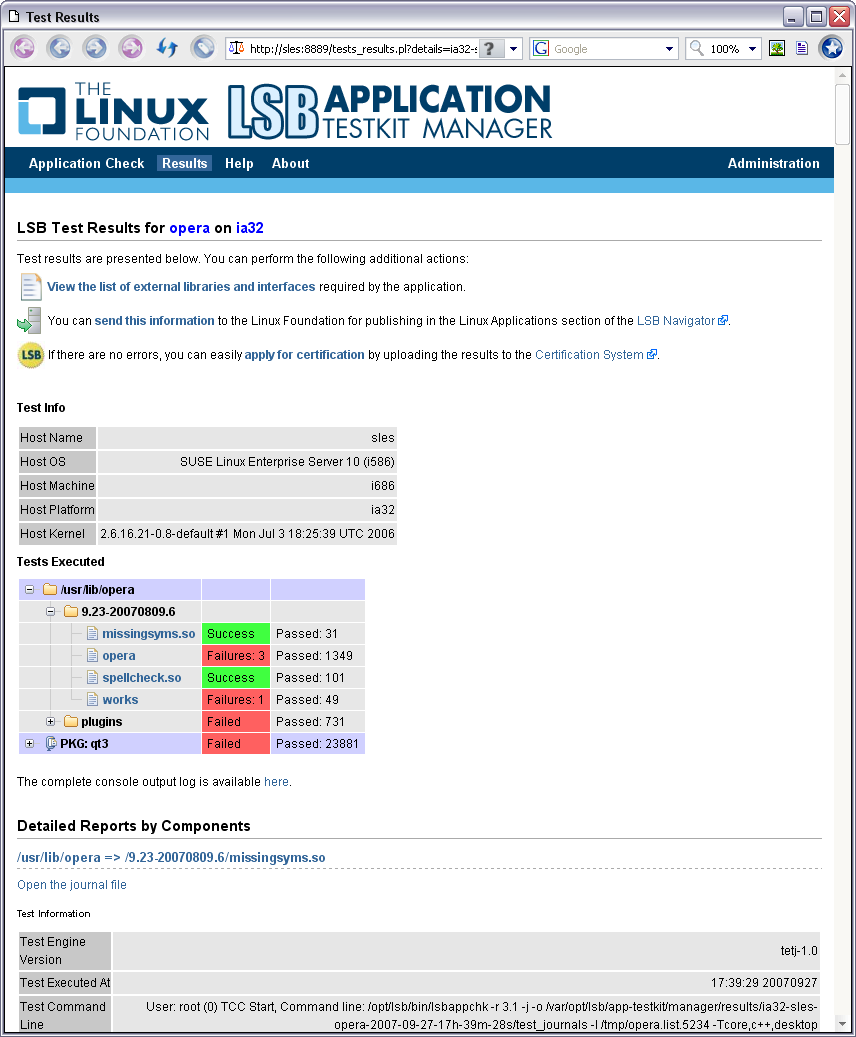
Task: Click the folder icon for /usr/lib/opera
Action: tap(50, 589)
